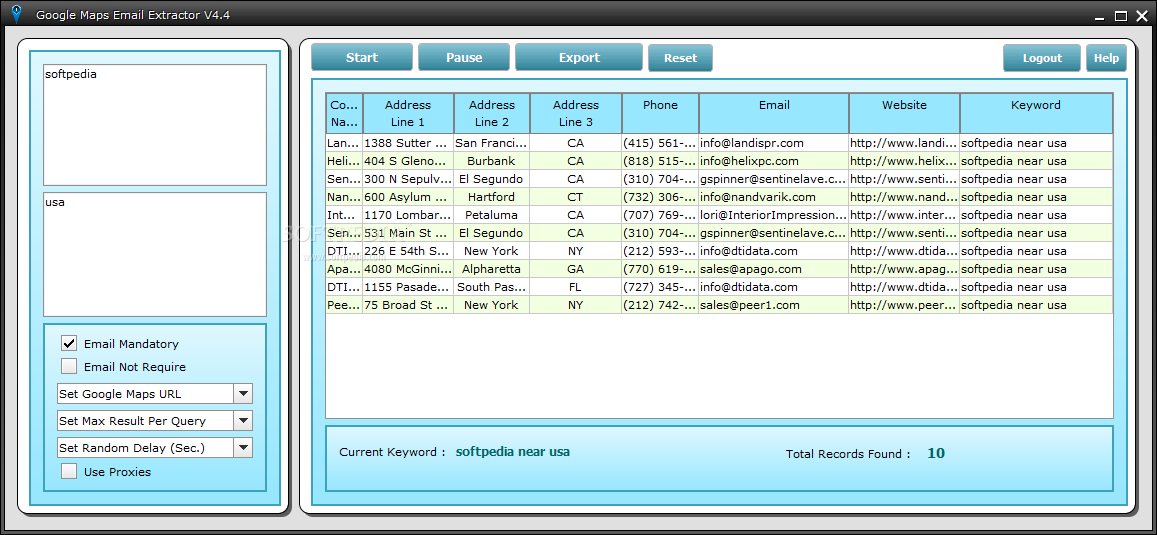
Task: Open the Help button
Action: click(1106, 58)
